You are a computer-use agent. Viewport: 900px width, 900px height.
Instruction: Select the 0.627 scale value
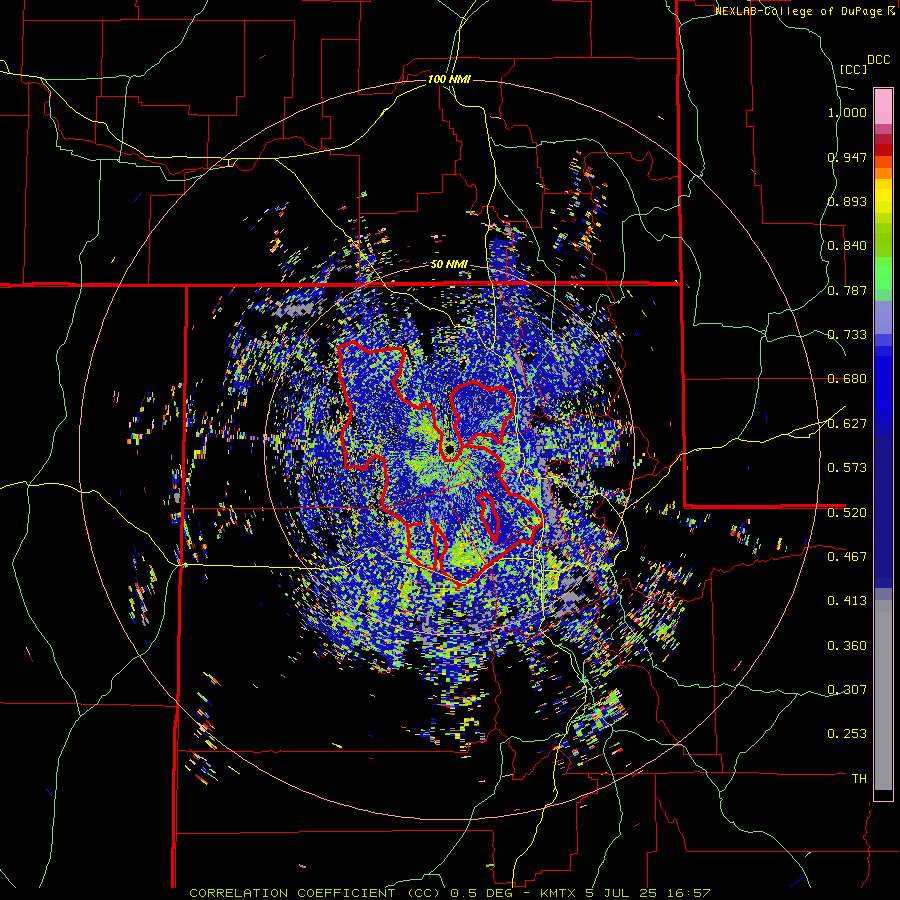coord(847,424)
